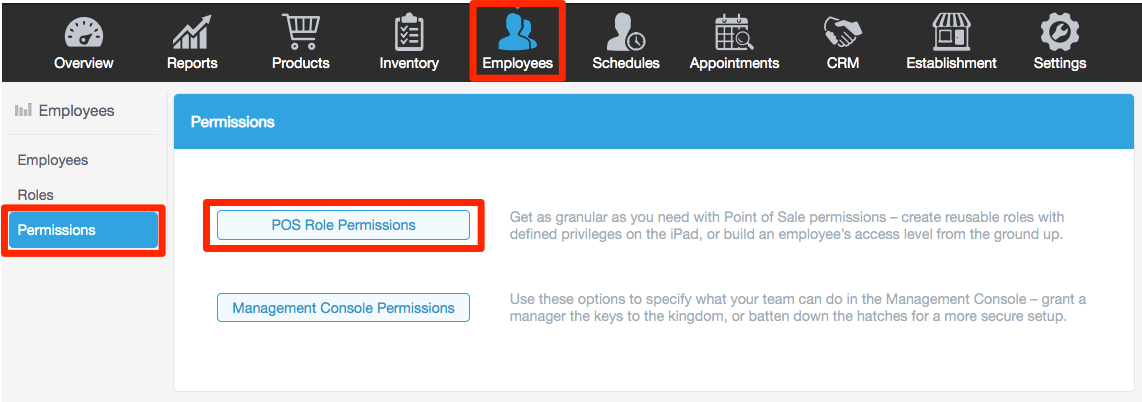Click the sidebar heading text Employees

76,111
